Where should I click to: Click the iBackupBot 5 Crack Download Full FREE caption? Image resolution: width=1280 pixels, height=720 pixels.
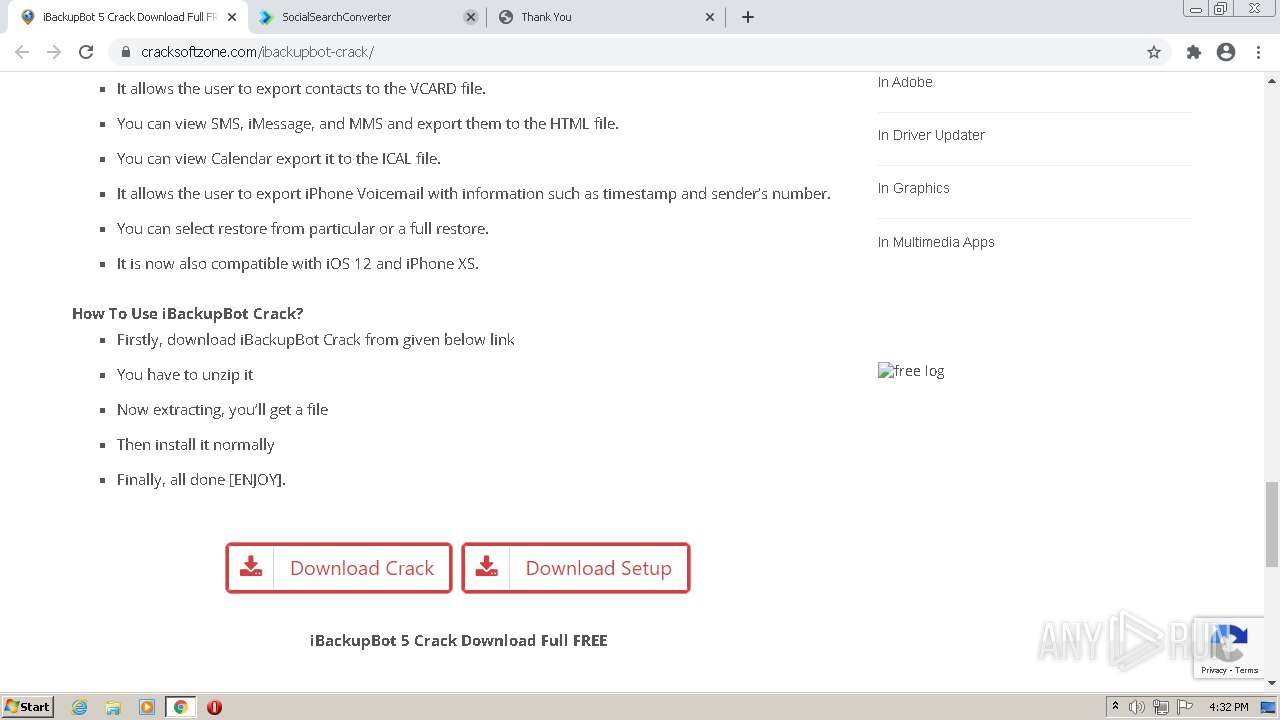point(459,640)
